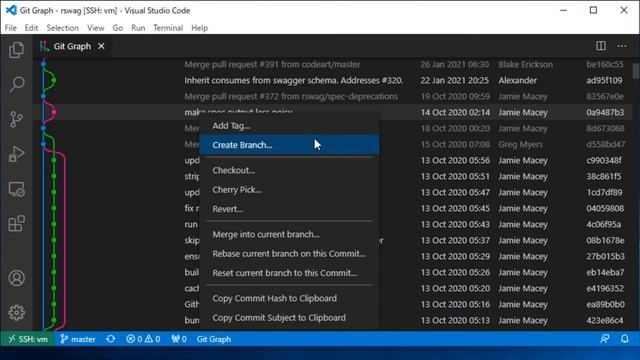Open the Help menu
The width and height of the screenshot is (640, 360).
click(199, 28)
